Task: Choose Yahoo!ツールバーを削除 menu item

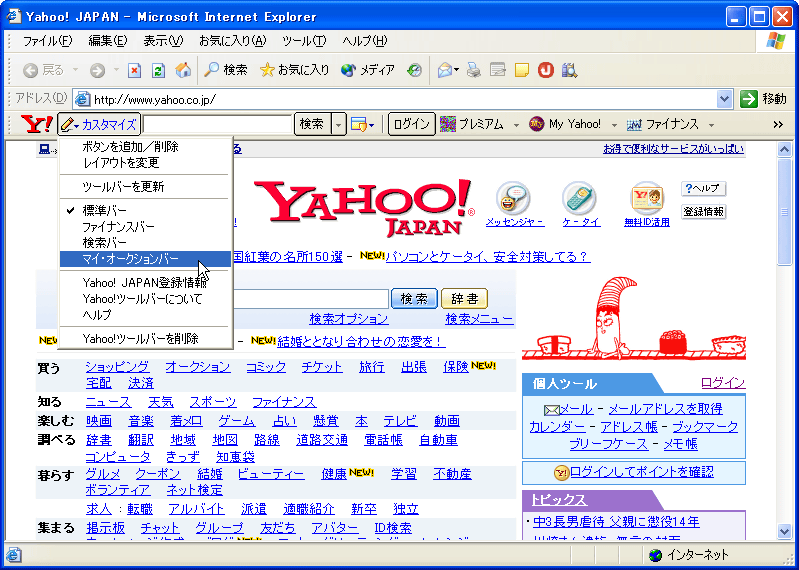Action: point(145,338)
